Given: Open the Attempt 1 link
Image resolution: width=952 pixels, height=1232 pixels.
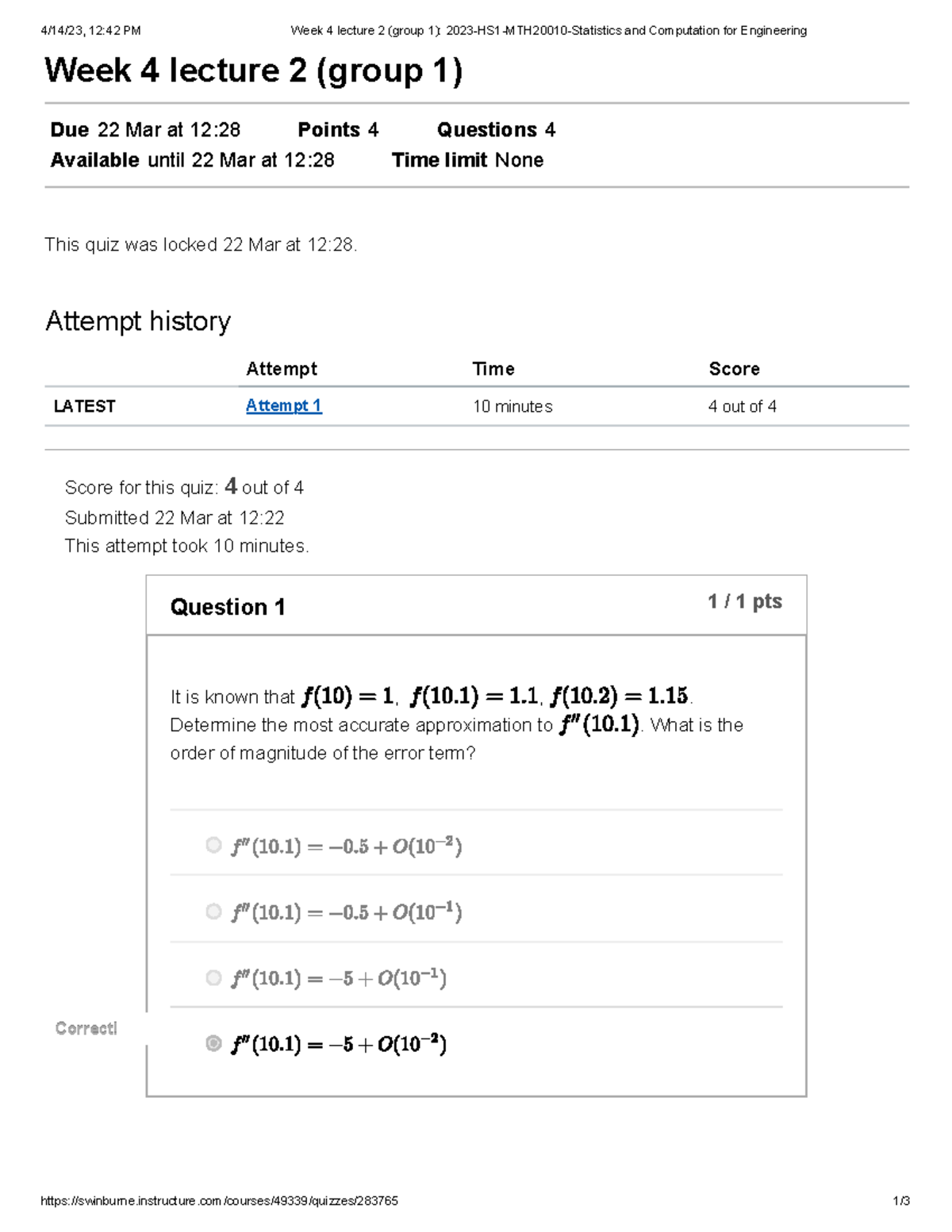Looking at the screenshot, I should [283, 405].
